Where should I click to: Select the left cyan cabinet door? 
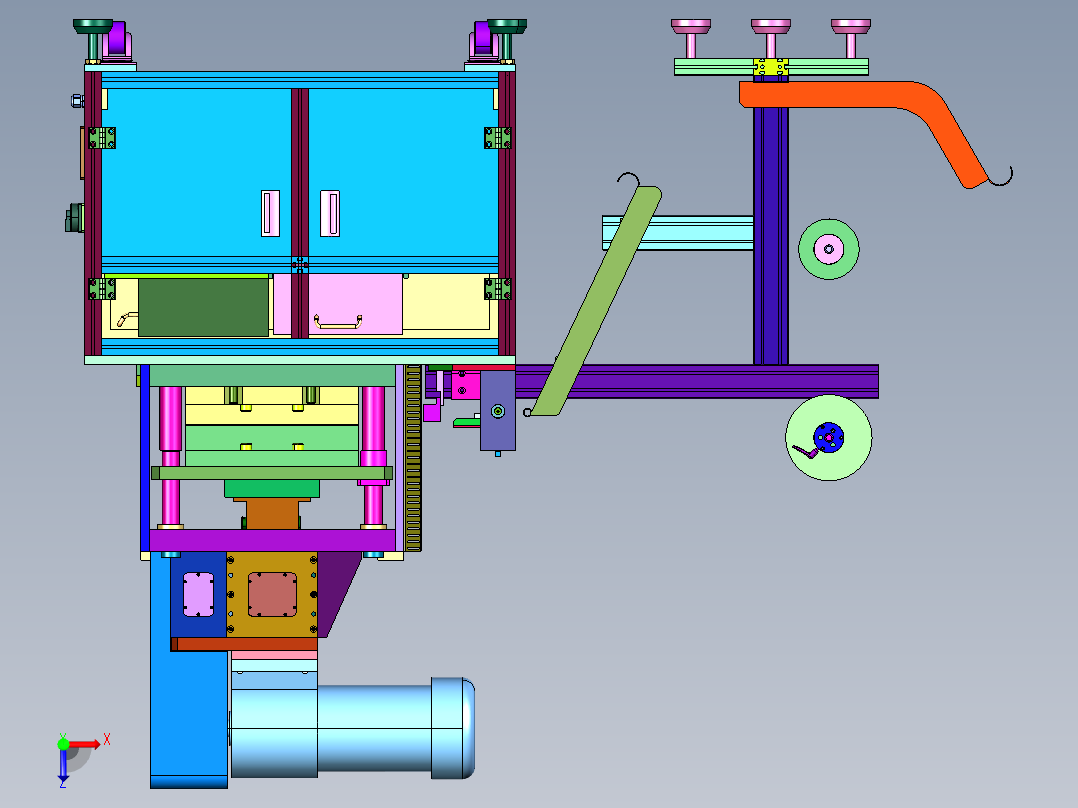pos(197,173)
